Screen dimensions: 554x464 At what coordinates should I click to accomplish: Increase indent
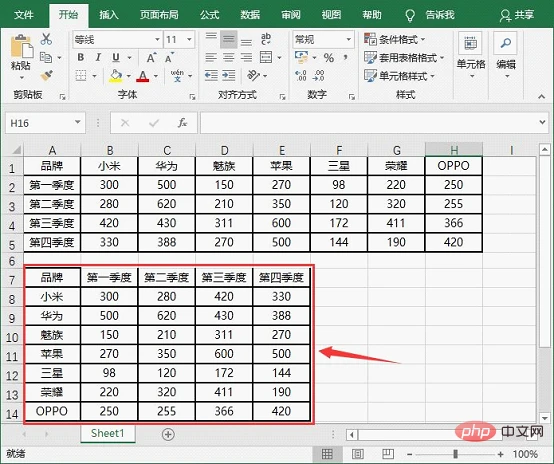tap(229, 75)
